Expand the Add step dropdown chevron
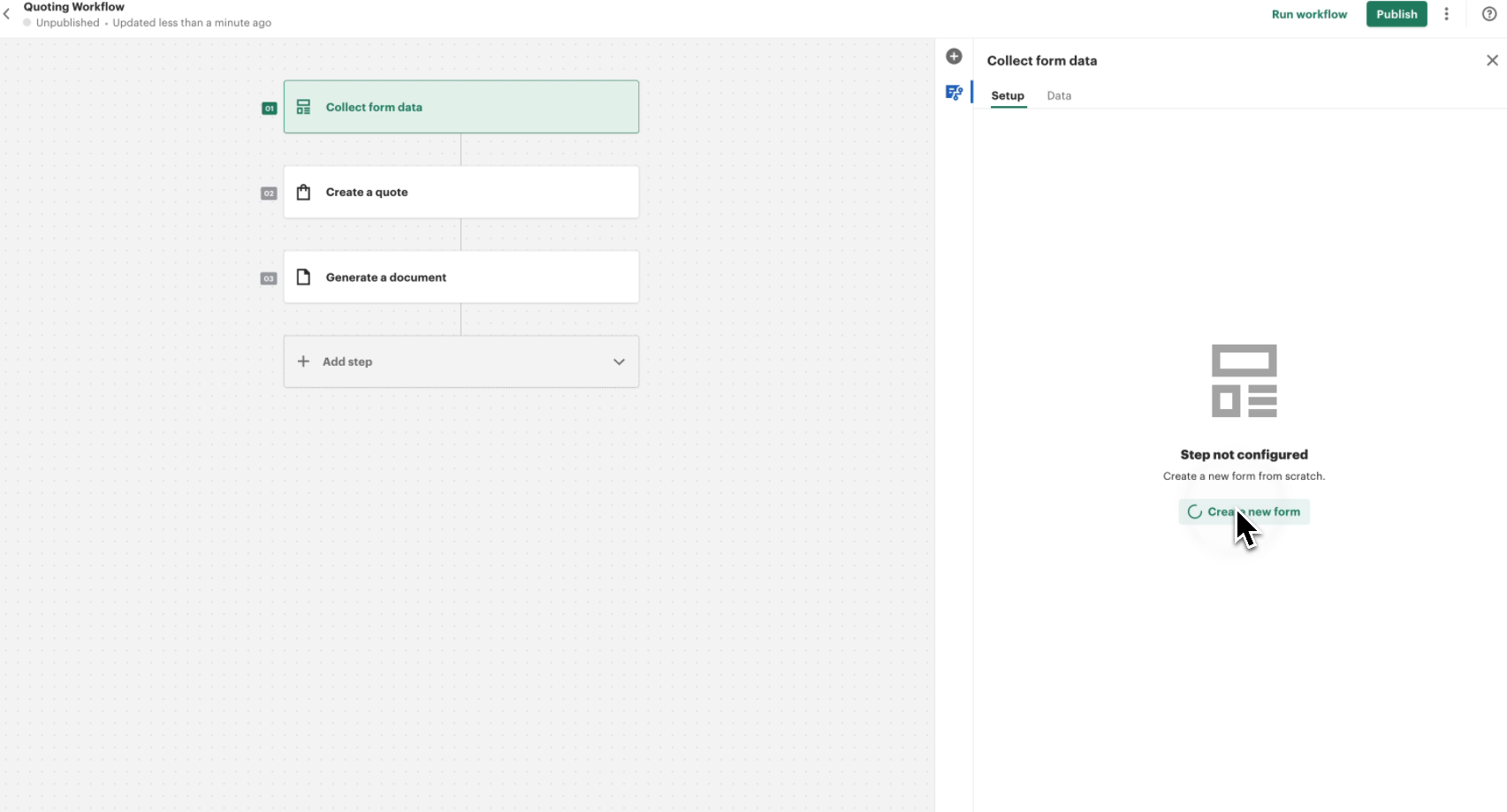The width and height of the screenshot is (1507, 812). tap(619, 361)
